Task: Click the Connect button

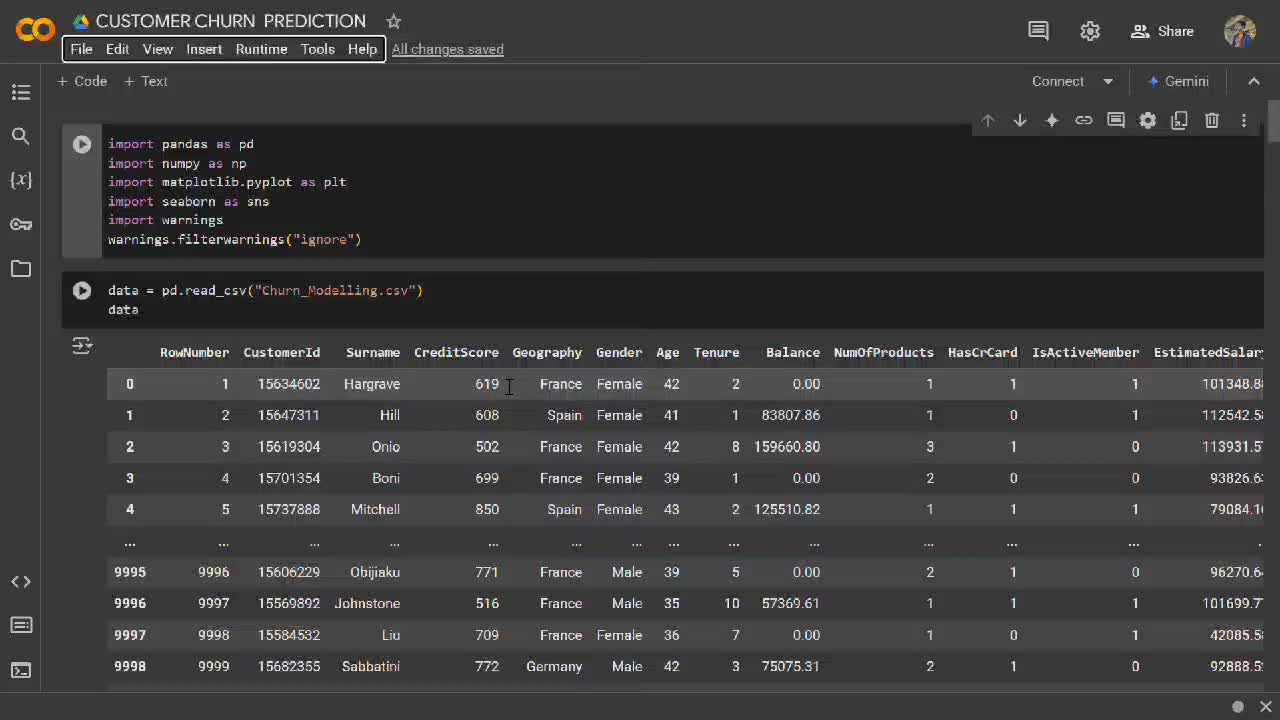Action: click(x=1058, y=81)
